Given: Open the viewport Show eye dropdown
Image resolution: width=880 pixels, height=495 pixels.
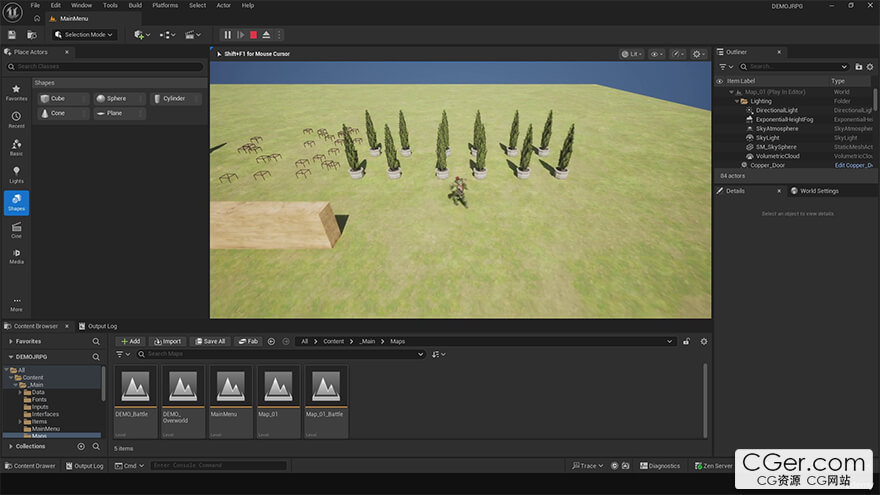Looking at the screenshot, I should click(x=656, y=54).
